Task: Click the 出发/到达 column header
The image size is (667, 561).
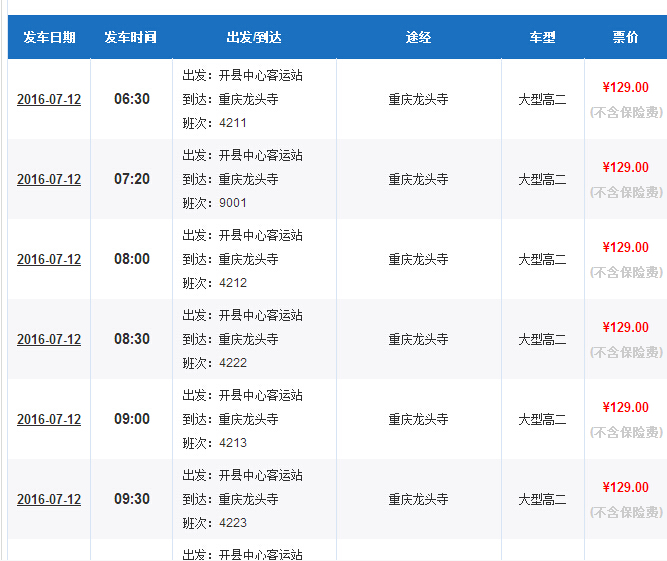Action: point(254,37)
